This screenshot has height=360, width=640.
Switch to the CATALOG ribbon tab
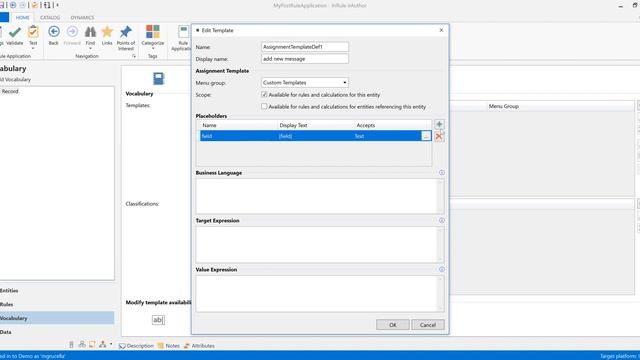(50, 18)
